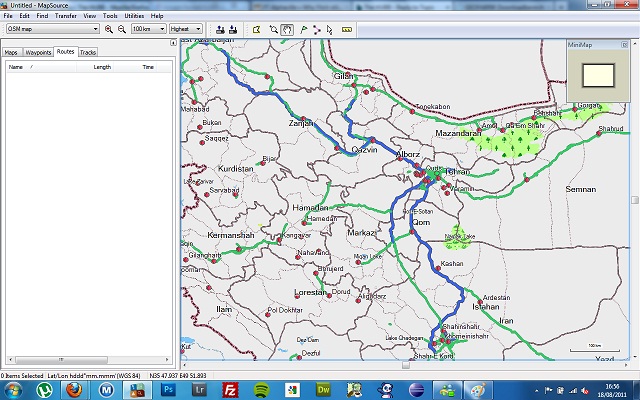Open Photoshop from taskbar

click(x=168, y=390)
